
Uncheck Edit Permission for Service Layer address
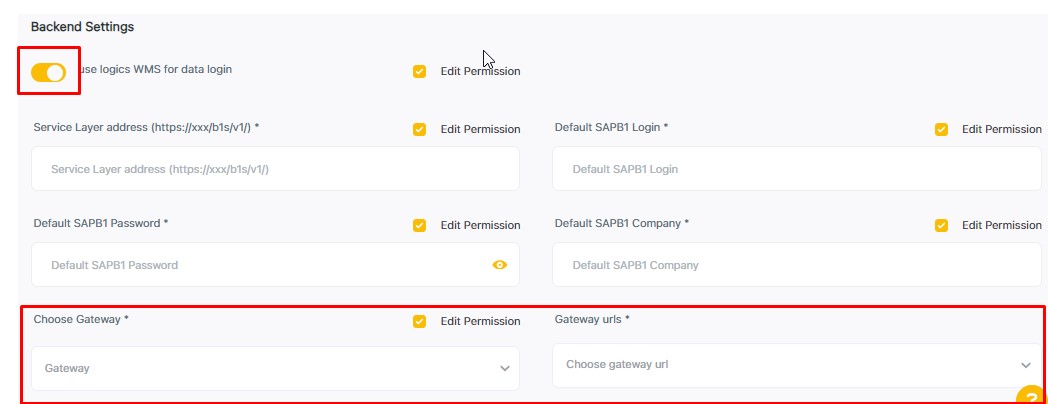(x=419, y=129)
